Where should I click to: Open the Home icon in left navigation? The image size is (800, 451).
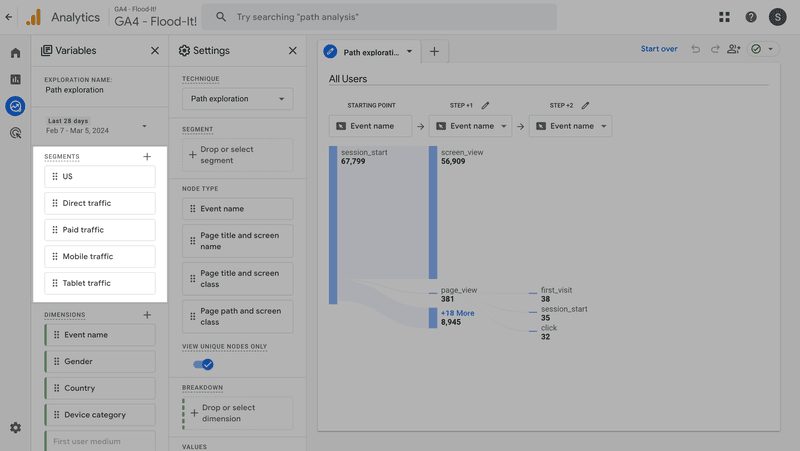click(x=15, y=53)
